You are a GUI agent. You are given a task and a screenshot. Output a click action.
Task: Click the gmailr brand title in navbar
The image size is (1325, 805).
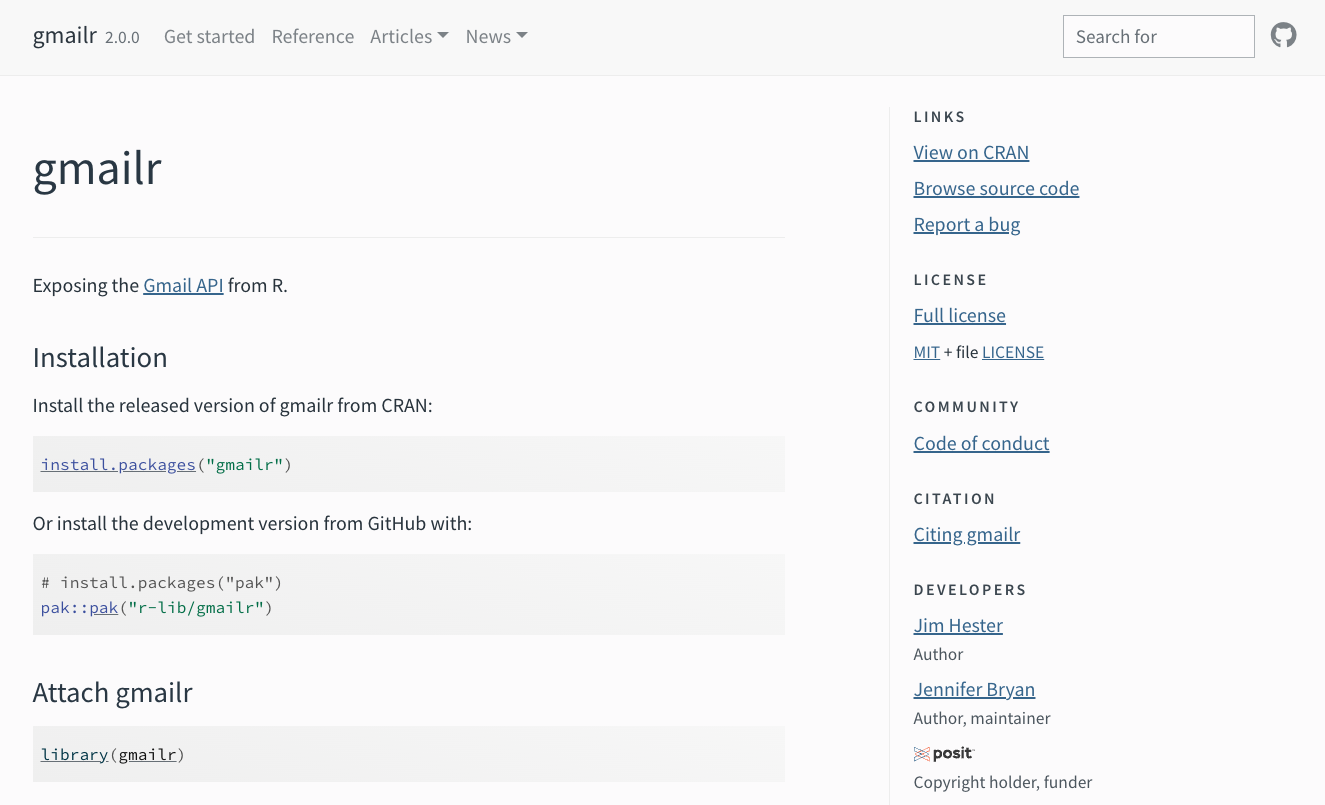[x=65, y=37]
